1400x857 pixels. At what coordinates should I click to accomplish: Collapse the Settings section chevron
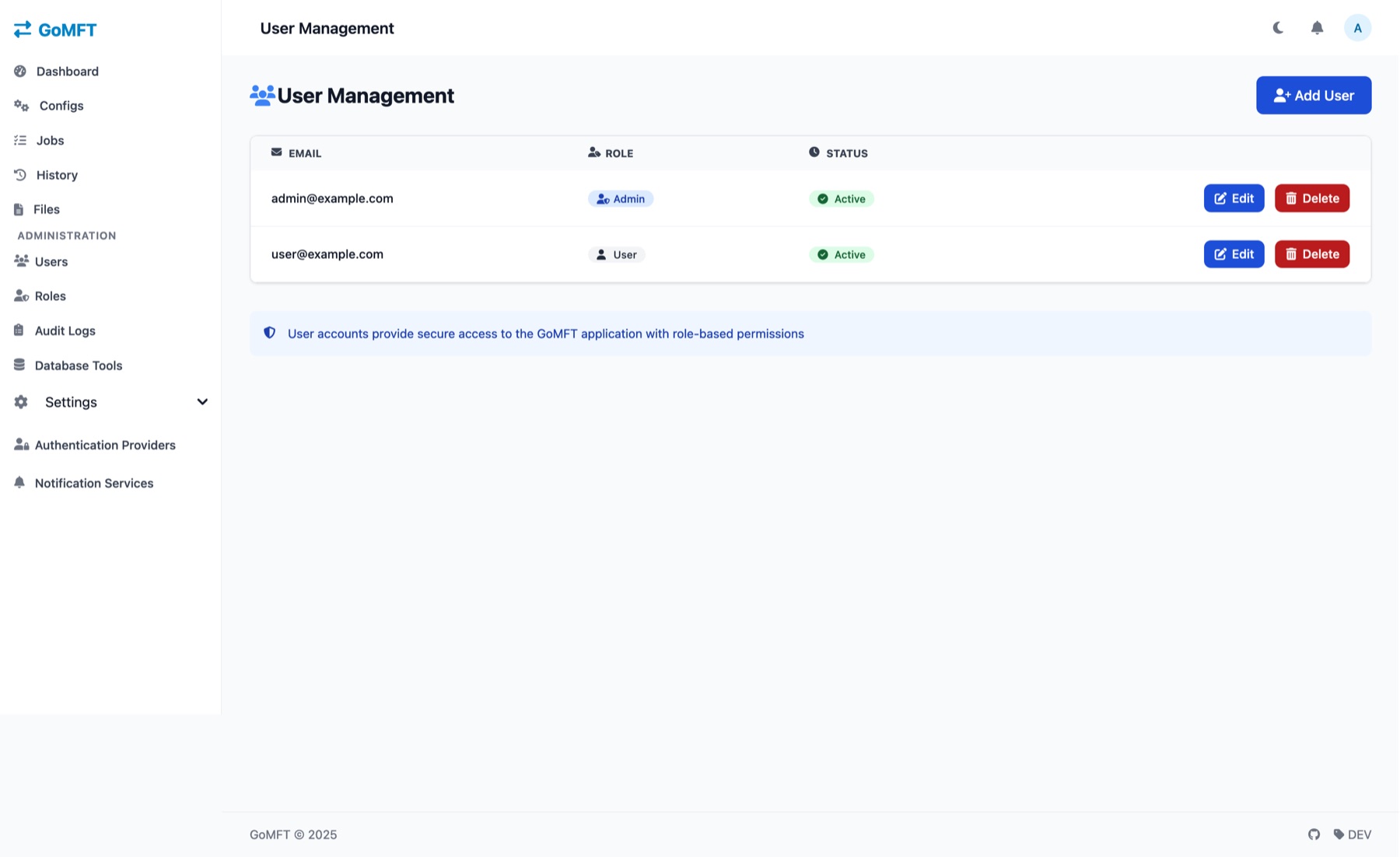click(x=202, y=402)
